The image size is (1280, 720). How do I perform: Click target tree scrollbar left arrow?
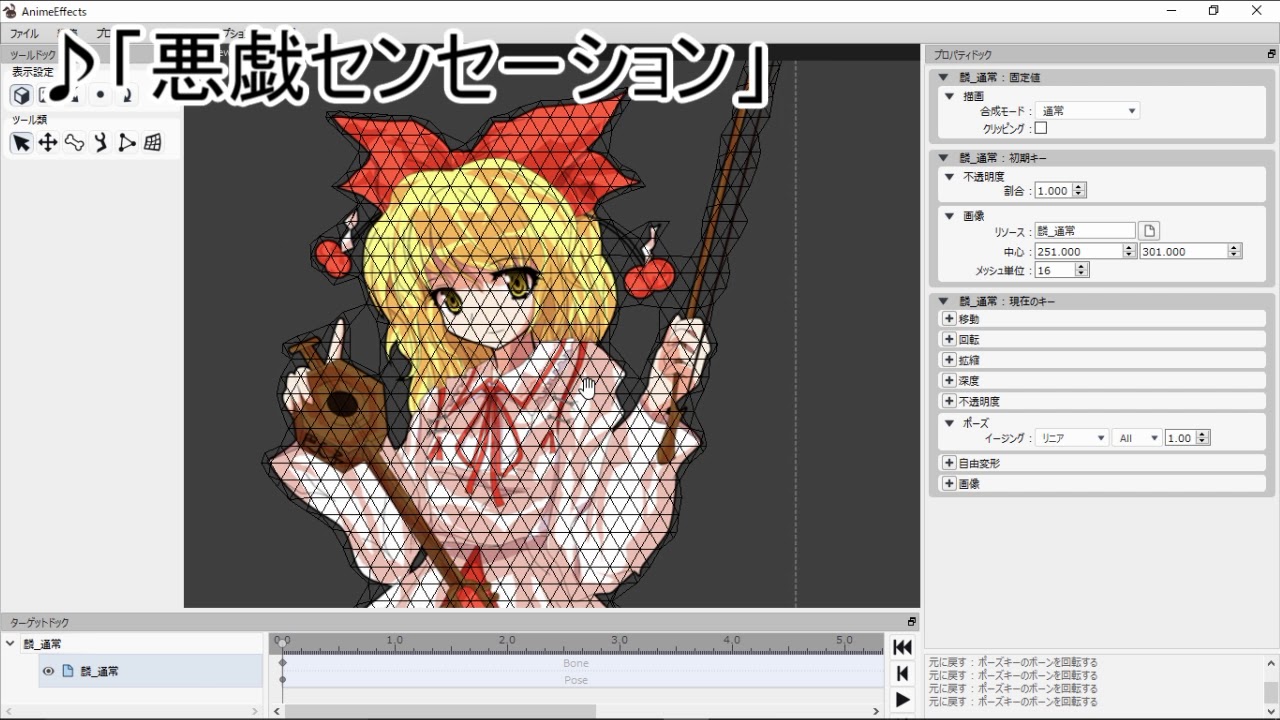(7, 711)
